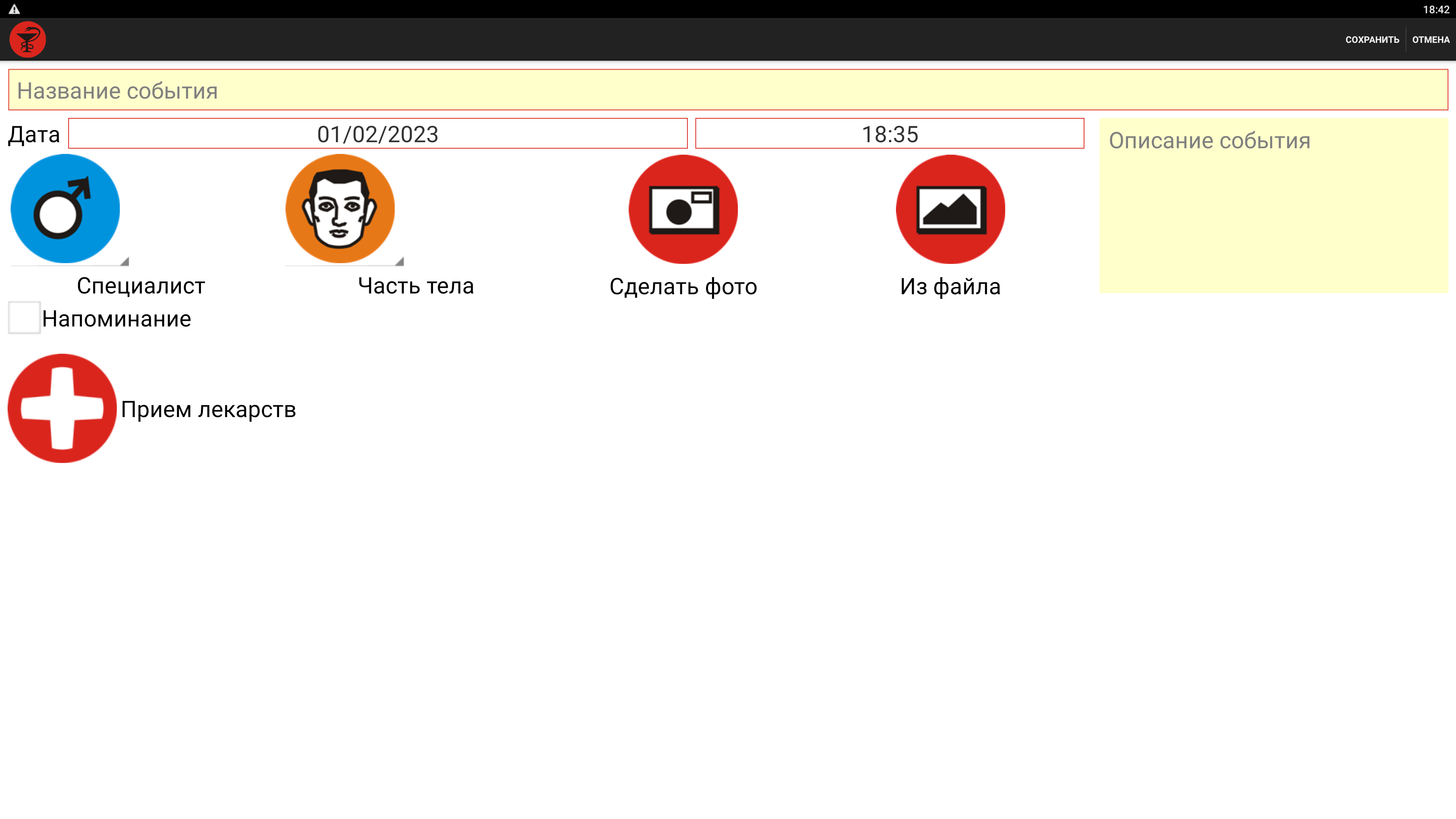Screen dimensions: 1456x819
Task: Expand the Часть тела spinner arrow
Action: click(x=399, y=261)
